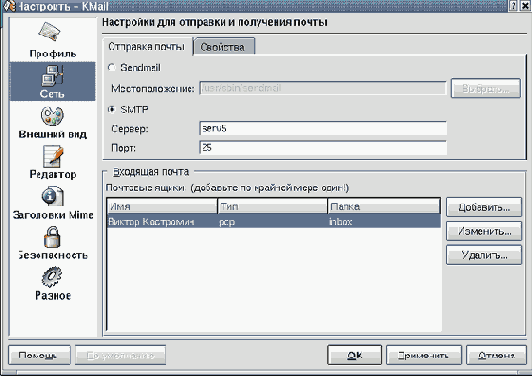Sort accounts by the Папка column header

pos(384,206)
